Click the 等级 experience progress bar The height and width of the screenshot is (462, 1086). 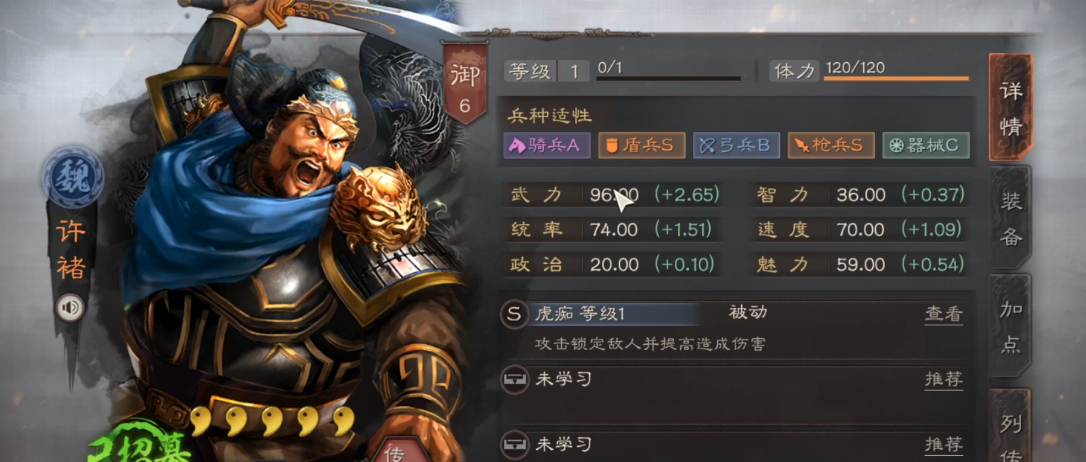(x=668, y=79)
